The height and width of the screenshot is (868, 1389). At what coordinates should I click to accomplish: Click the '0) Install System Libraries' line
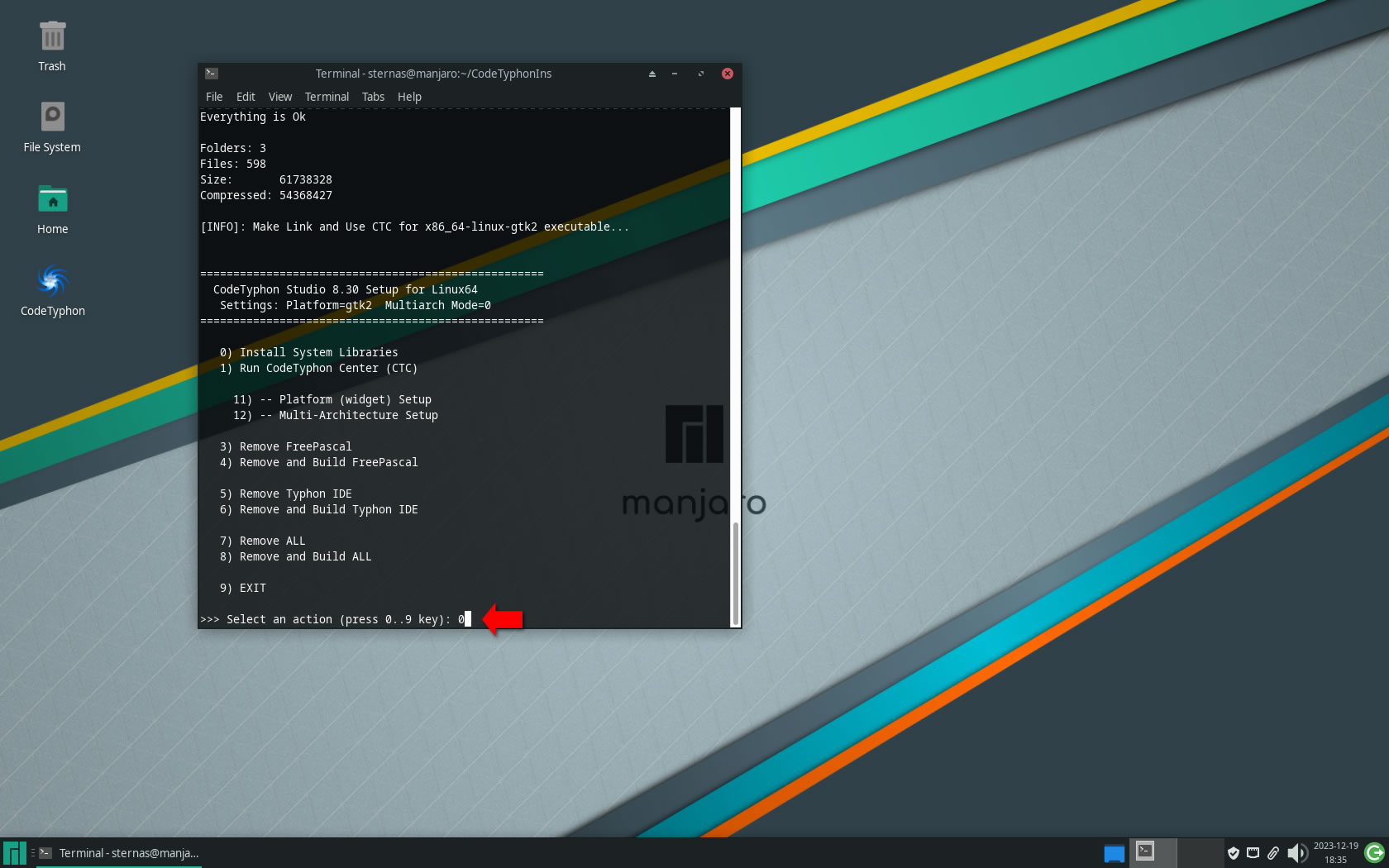[308, 352]
